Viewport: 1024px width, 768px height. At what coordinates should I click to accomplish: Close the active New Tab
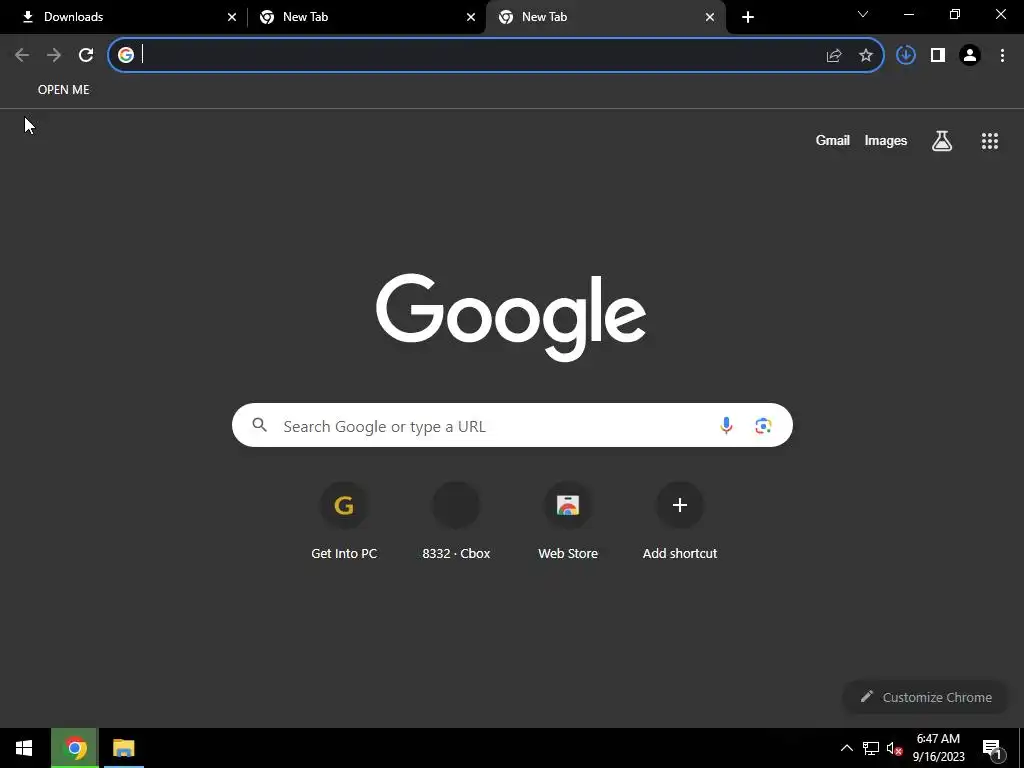tap(710, 17)
